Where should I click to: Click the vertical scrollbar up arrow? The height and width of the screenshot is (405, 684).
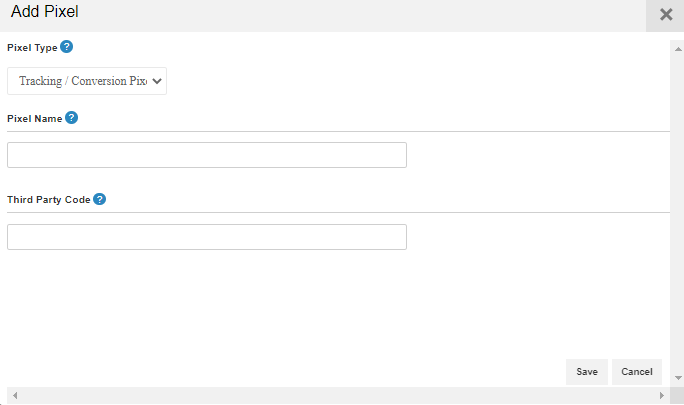(678, 49)
